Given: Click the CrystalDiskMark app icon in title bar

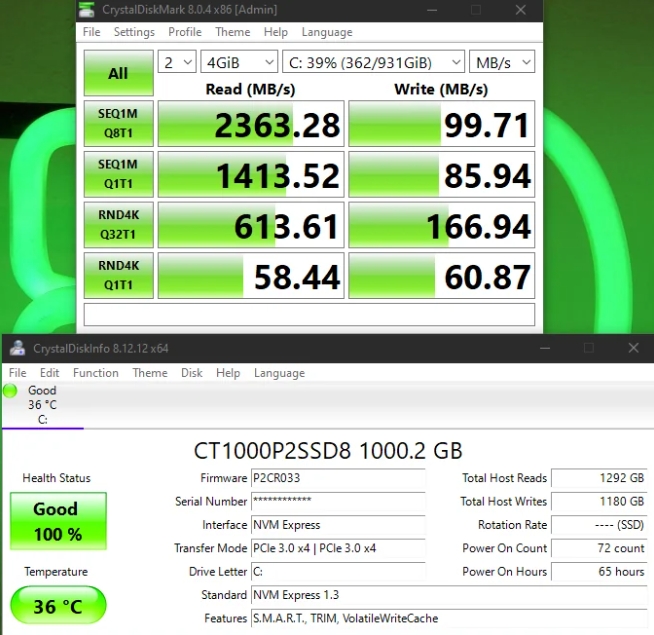Looking at the screenshot, I should tap(90, 11).
